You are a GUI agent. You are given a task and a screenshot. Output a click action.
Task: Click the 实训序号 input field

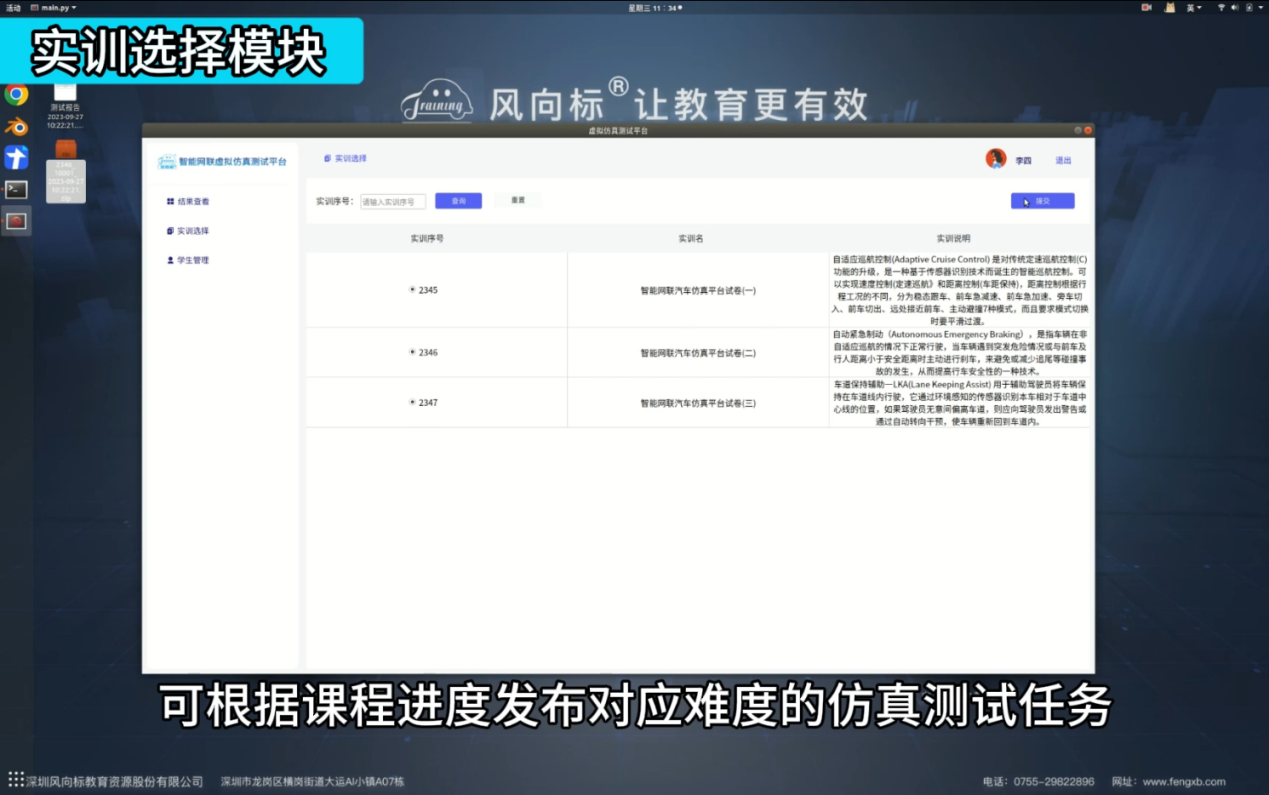(x=395, y=200)
